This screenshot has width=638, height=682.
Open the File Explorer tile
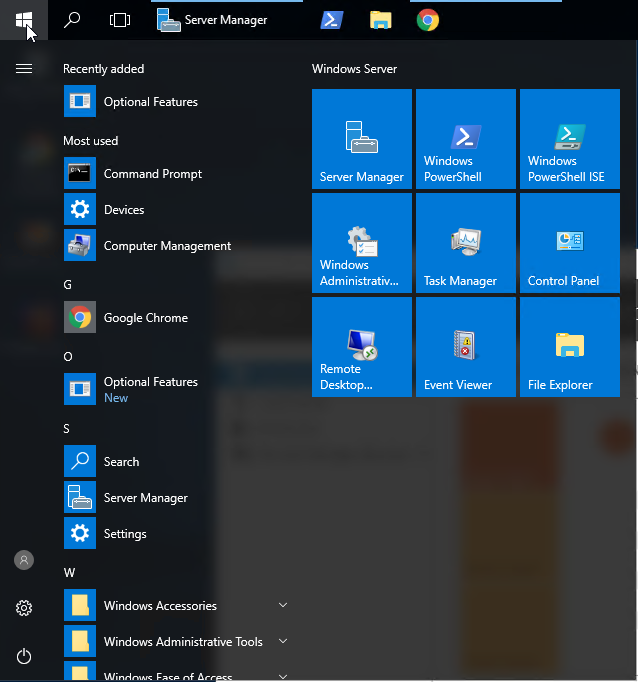(x=569, y=347)
